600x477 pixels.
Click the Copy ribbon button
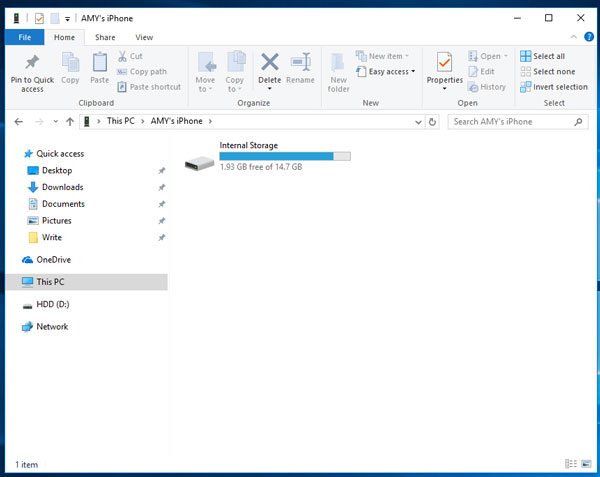(x=70, y=68)
